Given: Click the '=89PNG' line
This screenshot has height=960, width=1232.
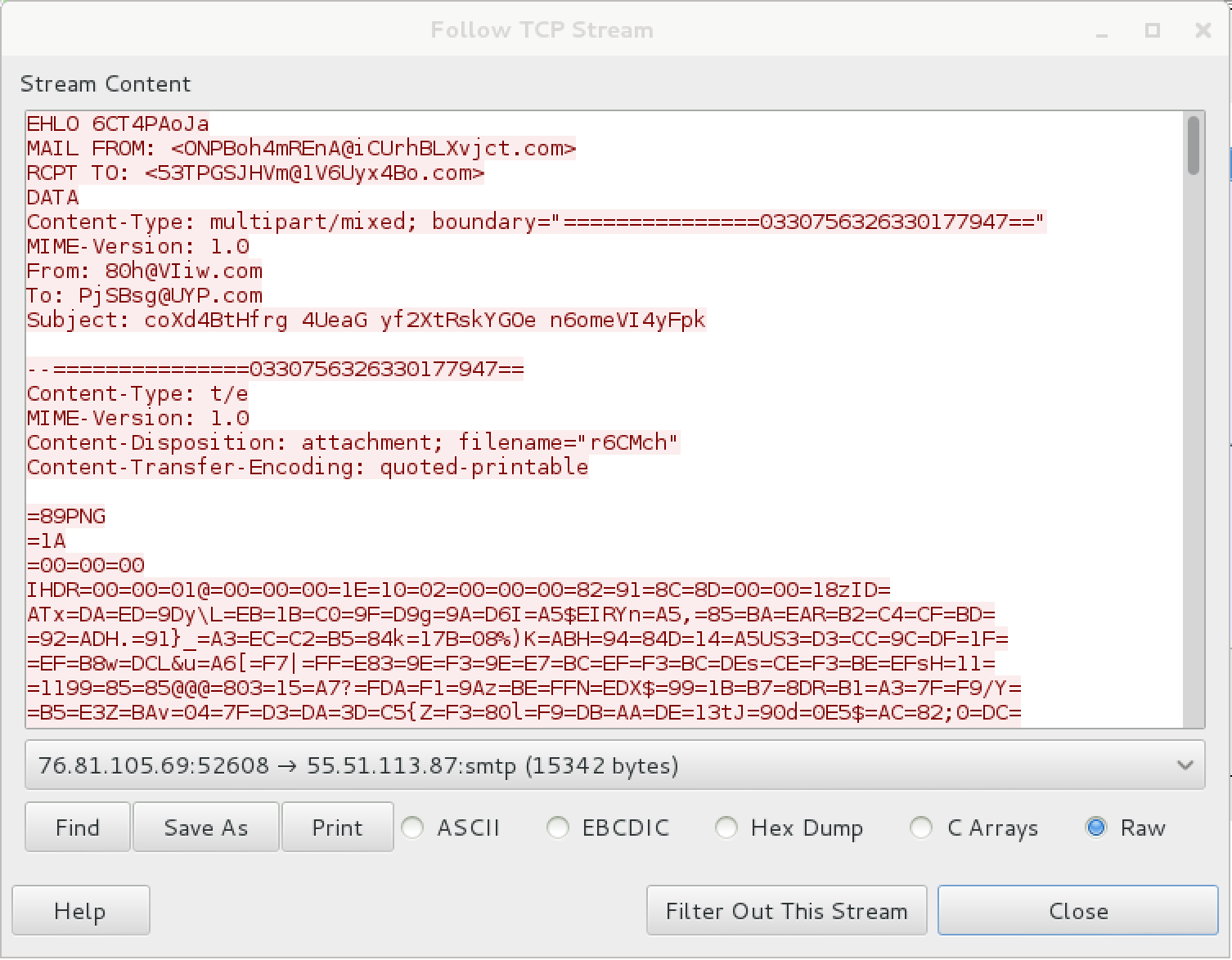Looking at the screenshot, I should point(66,516).
